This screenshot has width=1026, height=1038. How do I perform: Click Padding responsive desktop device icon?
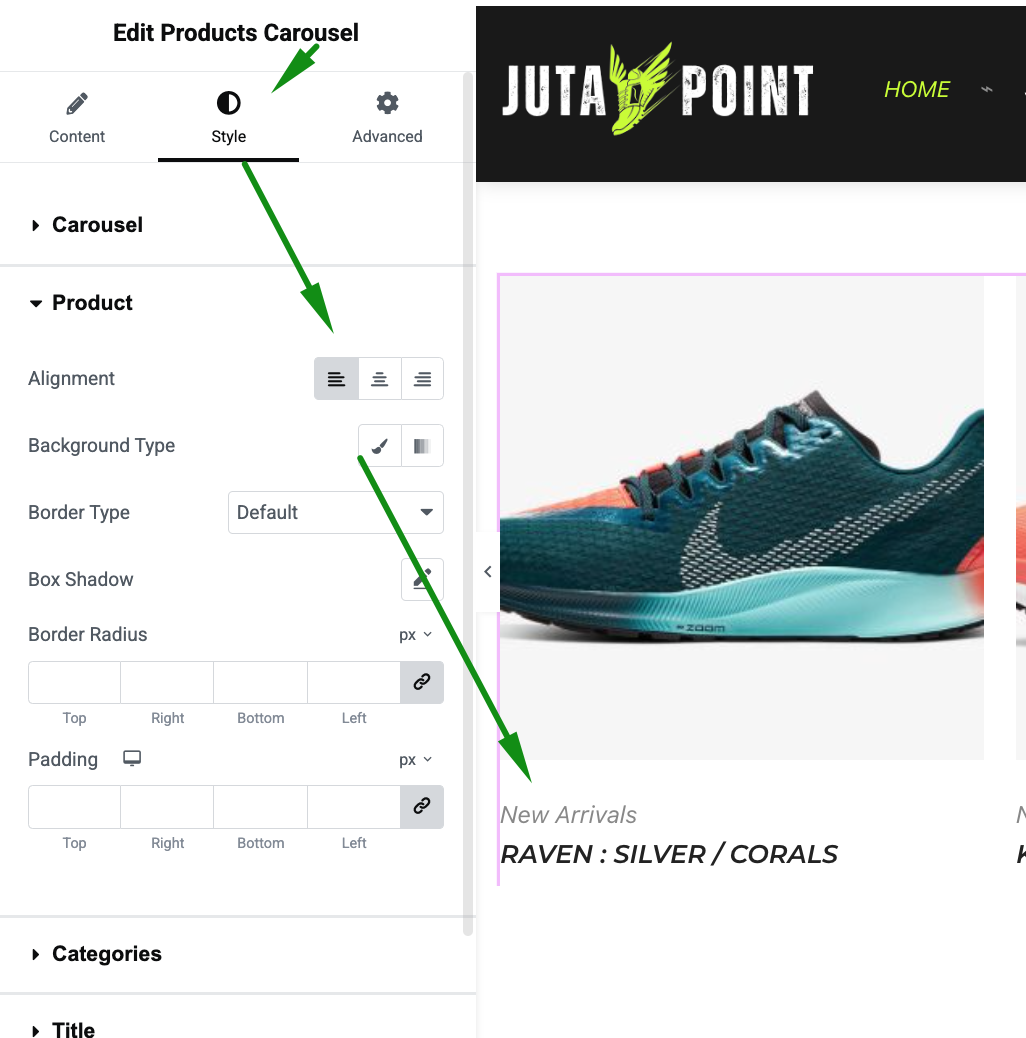point(132,759)
